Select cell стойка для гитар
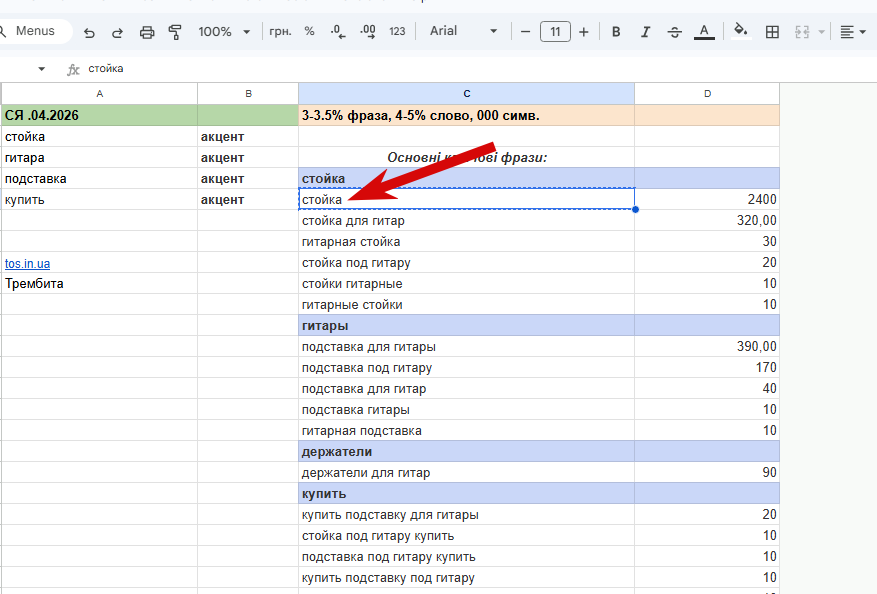This screenshot has width=877, height=594. click(x=466, y=220)
